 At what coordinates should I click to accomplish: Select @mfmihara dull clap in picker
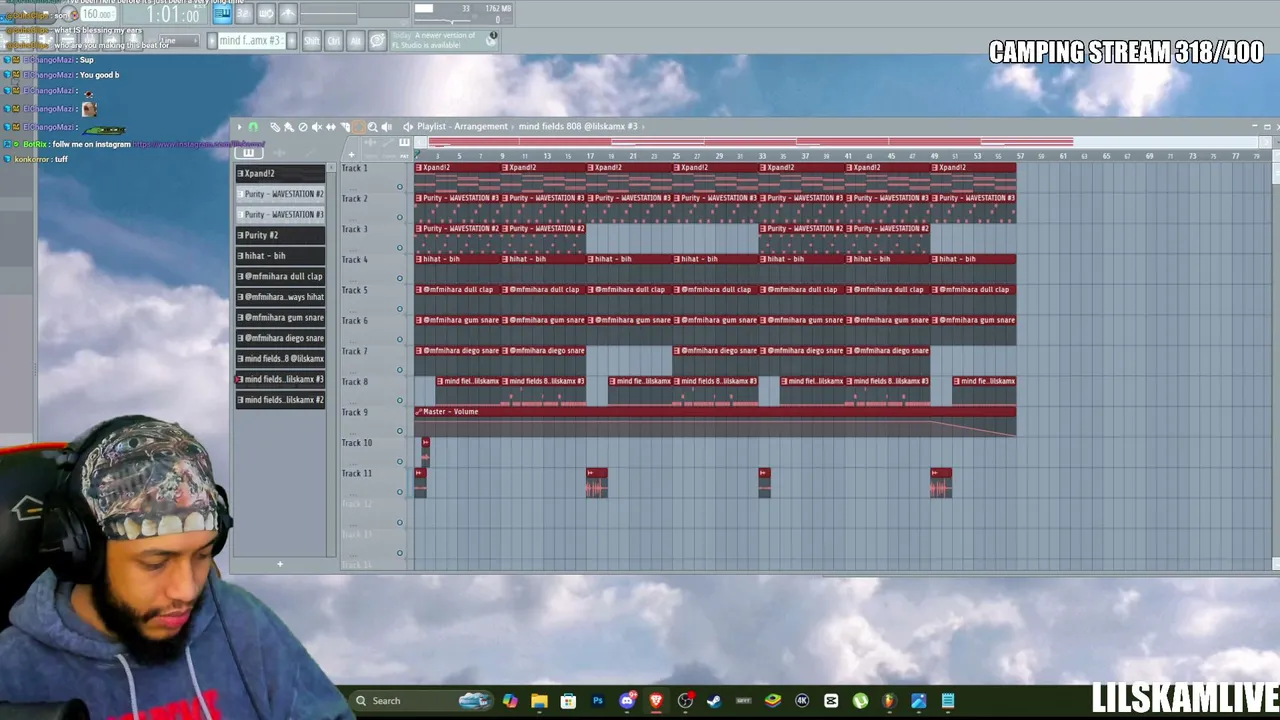(x=280, y=276)
